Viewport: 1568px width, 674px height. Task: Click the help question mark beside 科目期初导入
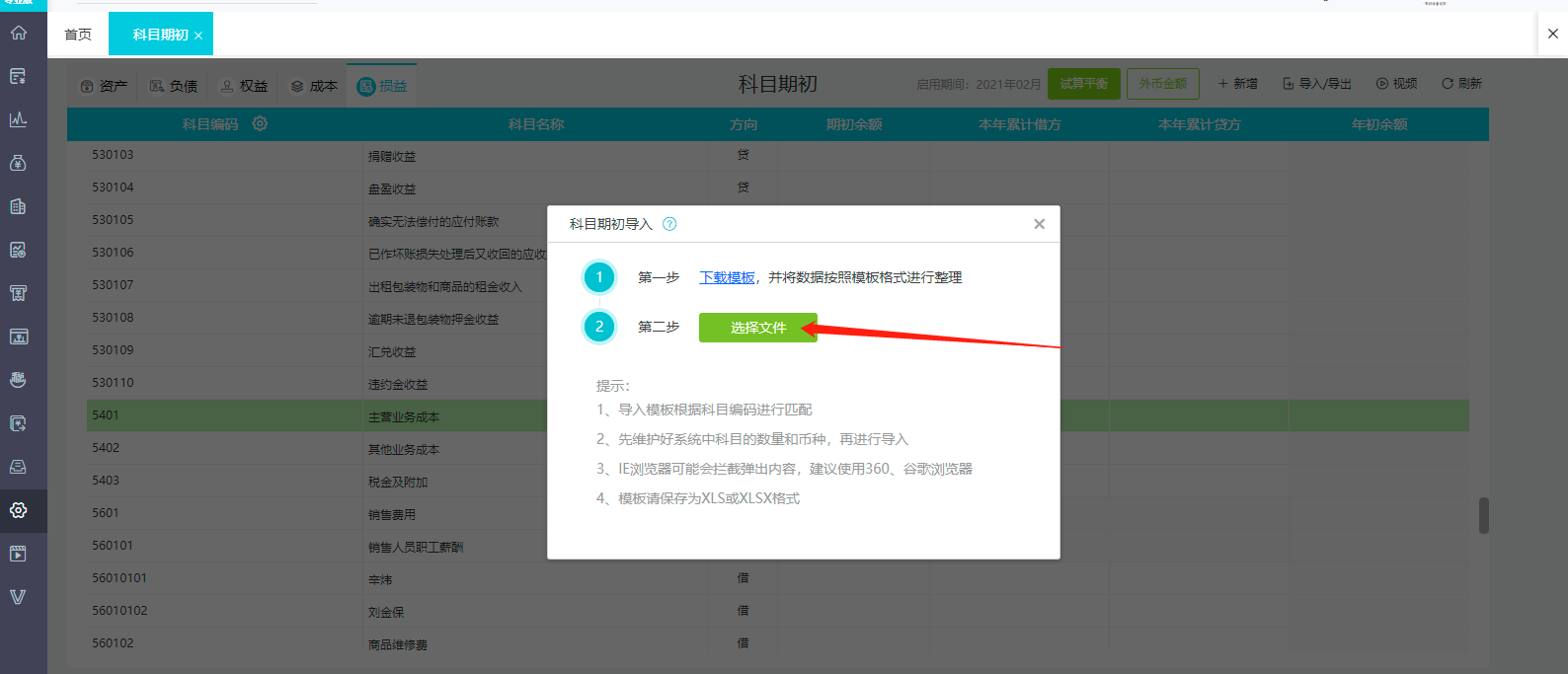[669, 224]
